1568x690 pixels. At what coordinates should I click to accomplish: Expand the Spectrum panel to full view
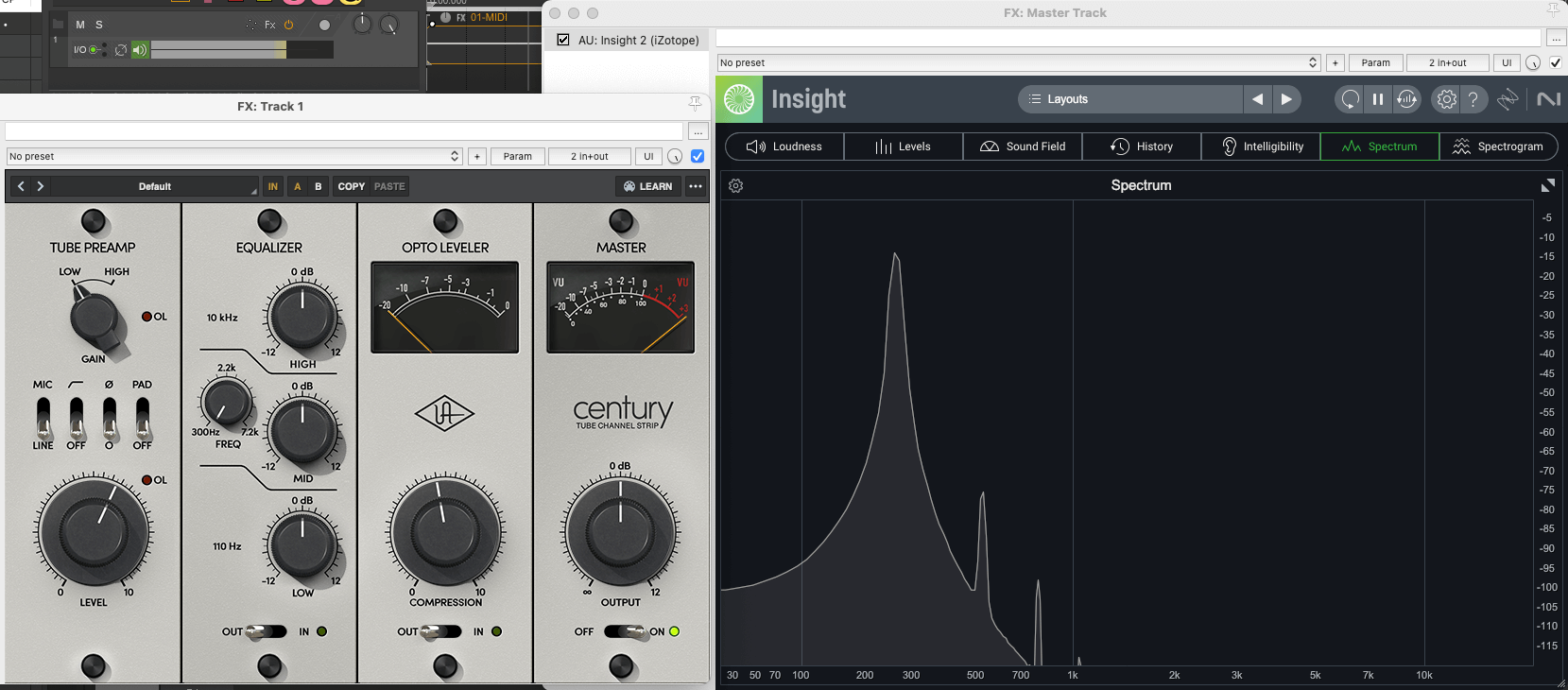(x=1547, y=186)
